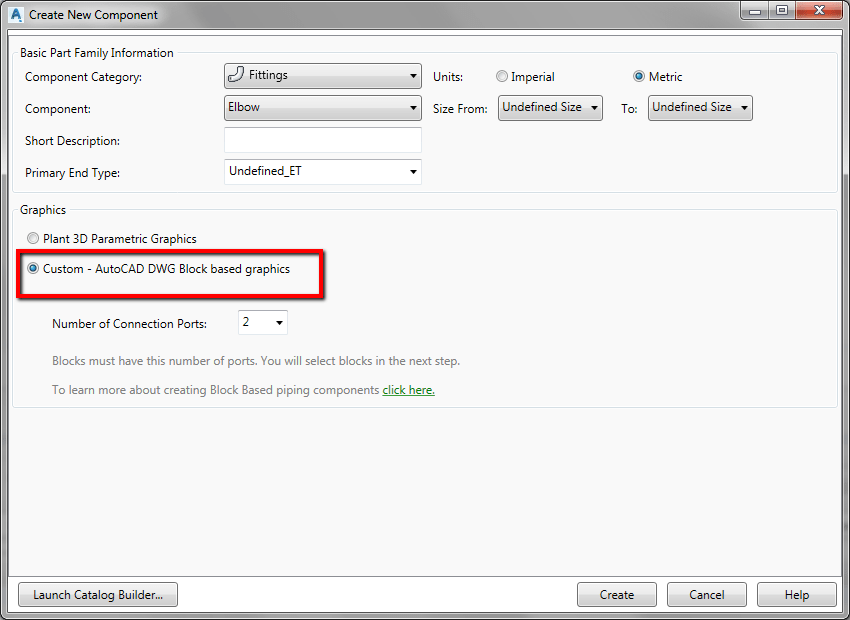This screenshot has height=620, width=850.
Task: Click the 'Number of Connection Ports:' label
Action: [130, 324]
